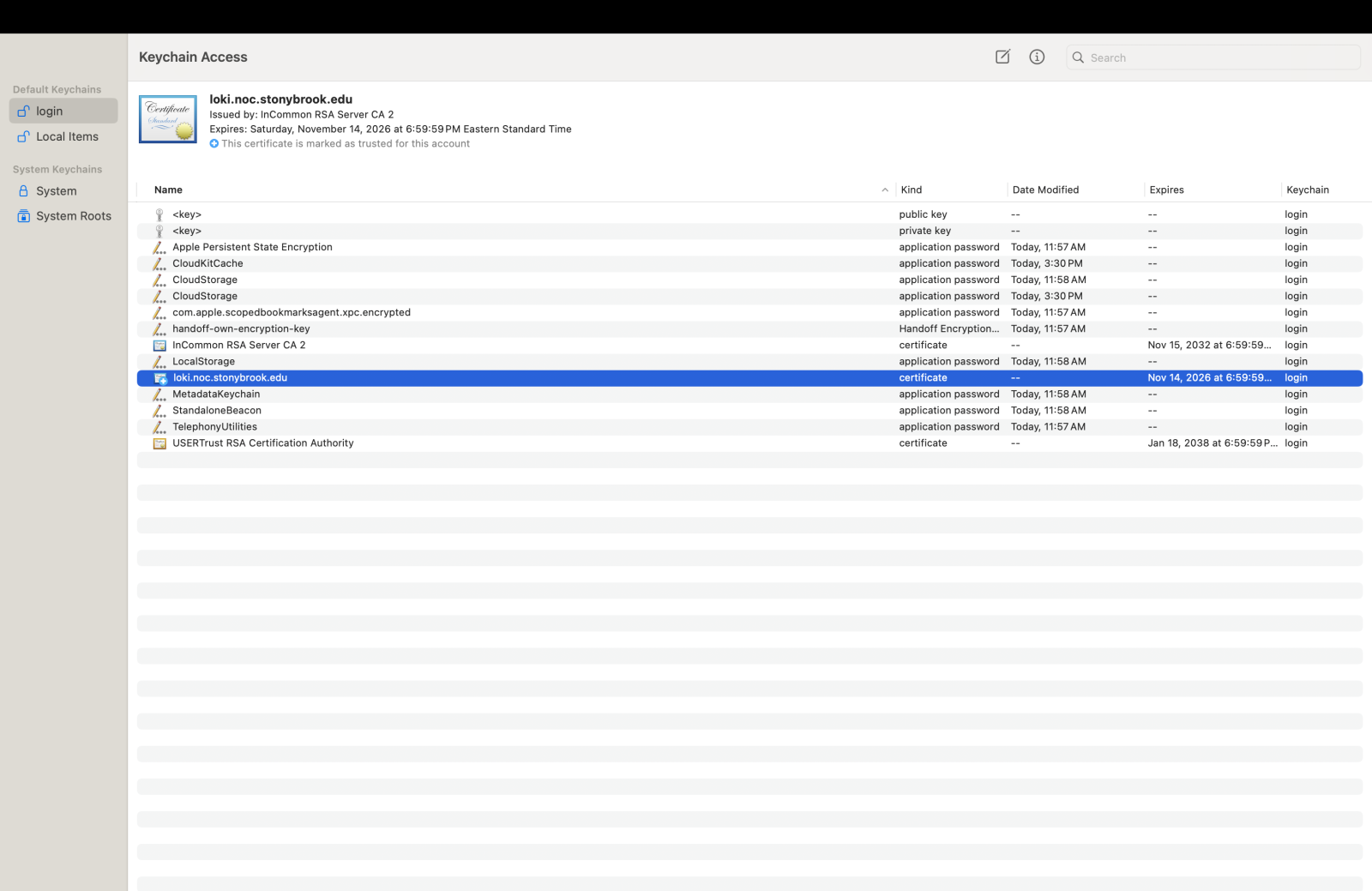Select Apple Persistent State Encryption entry
1372x891 pixels.
coord(749,247)
